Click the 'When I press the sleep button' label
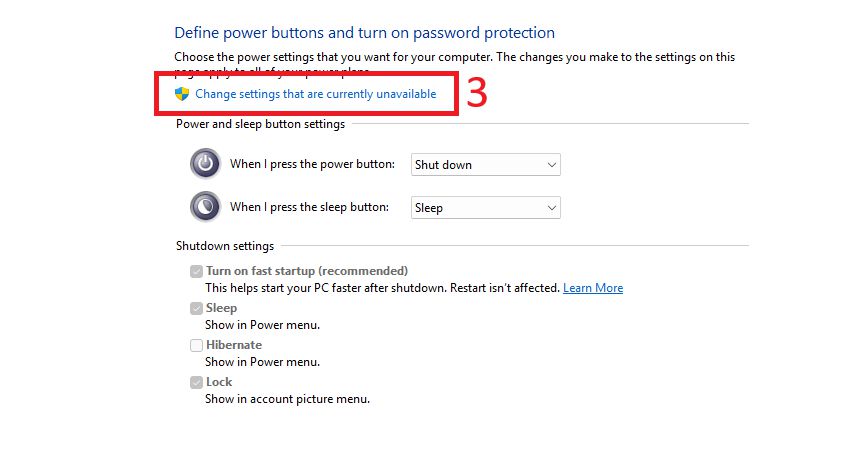Viewport: 853px width, 466px height. coord(309,207)
